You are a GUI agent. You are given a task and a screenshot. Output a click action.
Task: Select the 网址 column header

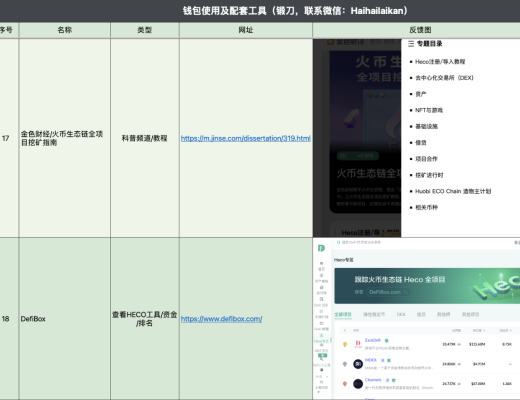(246, 30)
